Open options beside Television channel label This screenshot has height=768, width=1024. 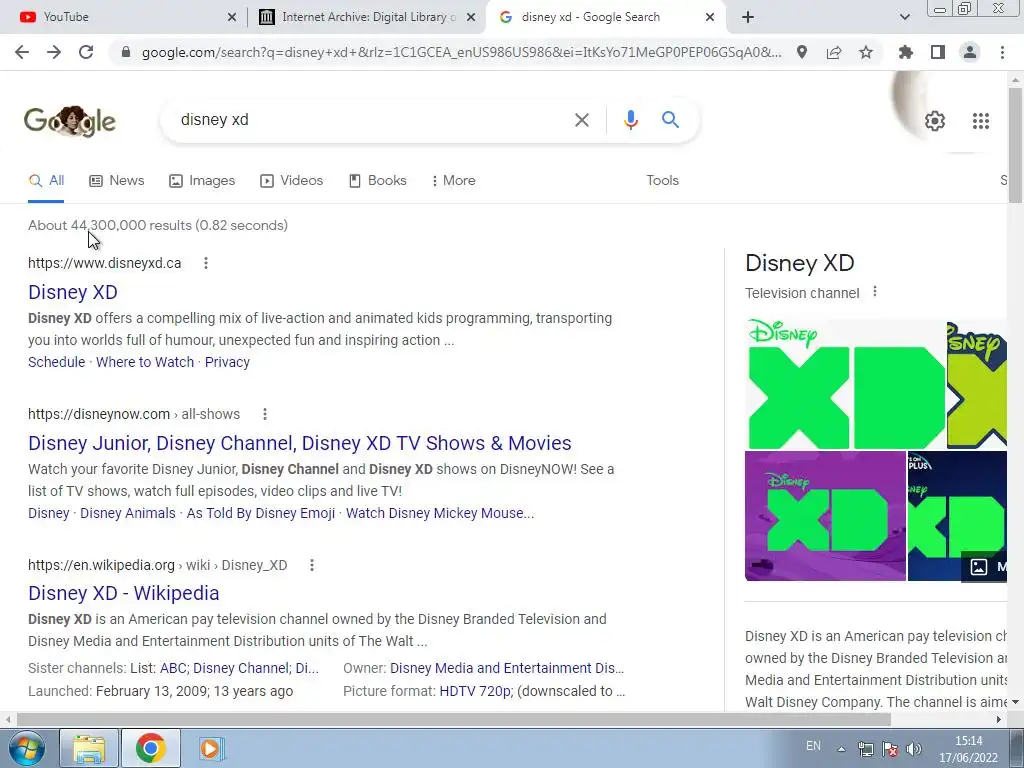click(875, 292)
